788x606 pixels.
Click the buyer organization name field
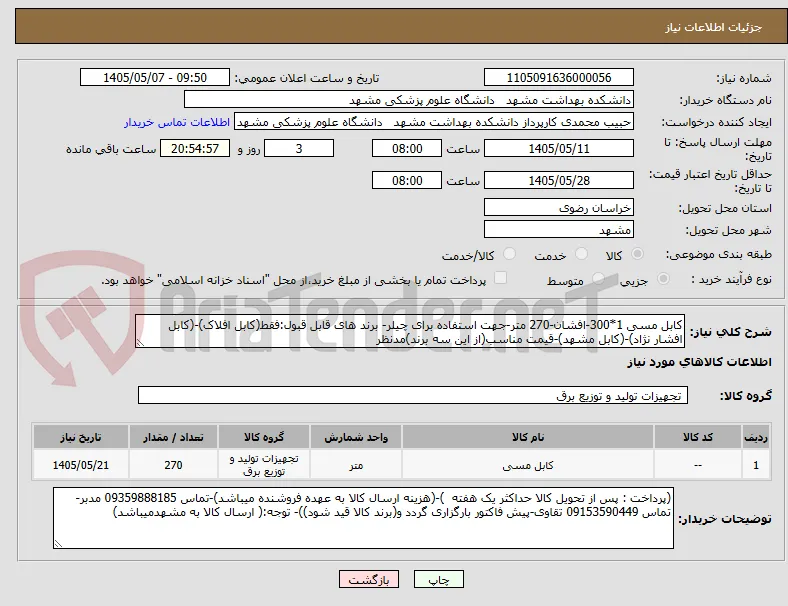409,99
